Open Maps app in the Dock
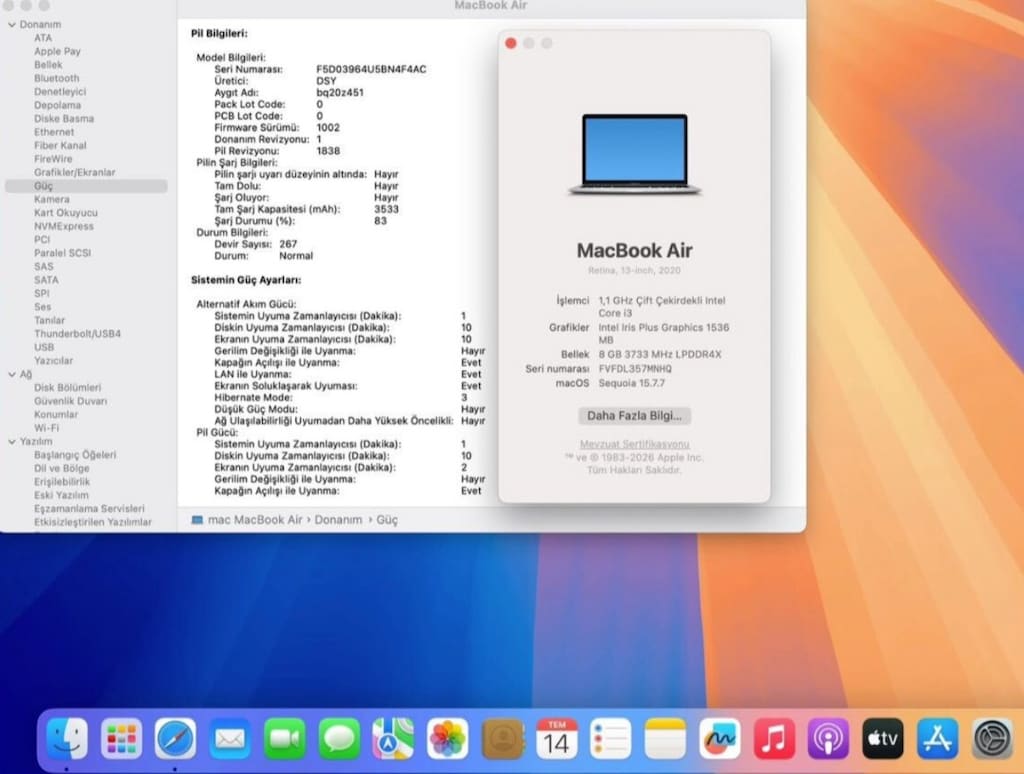This screenshot has width=1024, height=774. click(393, 739)
